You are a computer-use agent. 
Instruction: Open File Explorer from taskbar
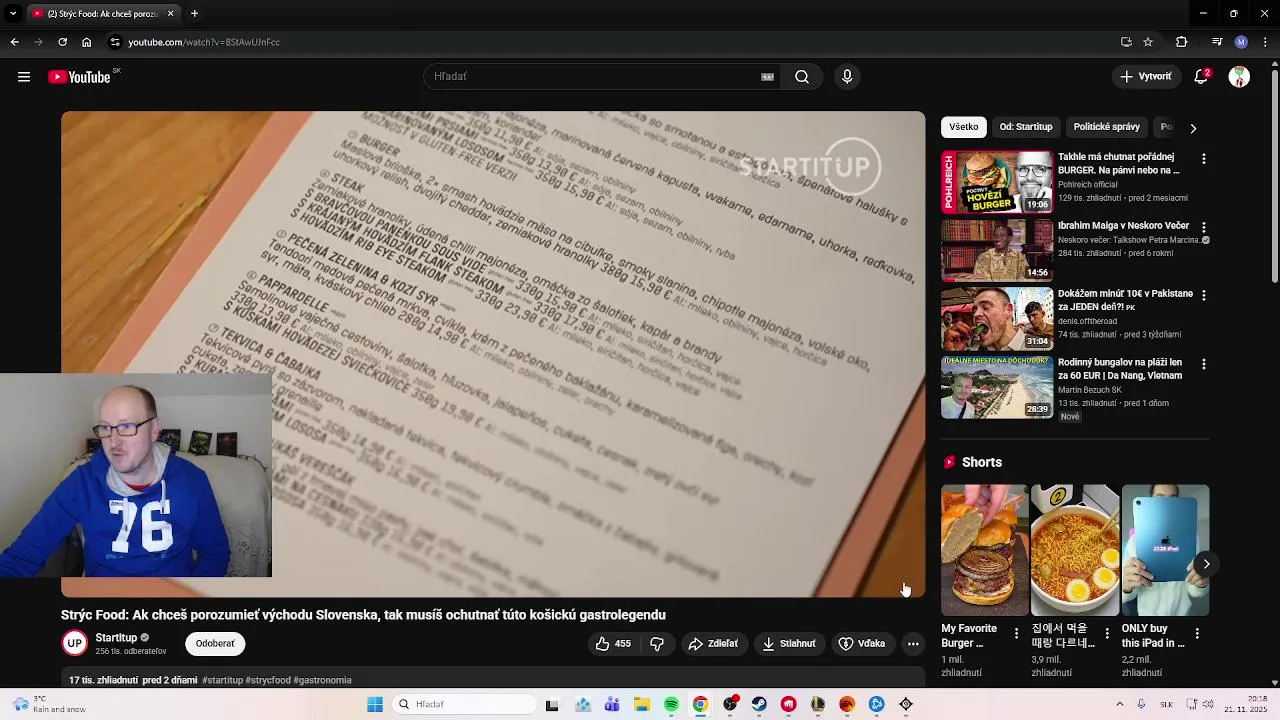click(x=641, y=705)
